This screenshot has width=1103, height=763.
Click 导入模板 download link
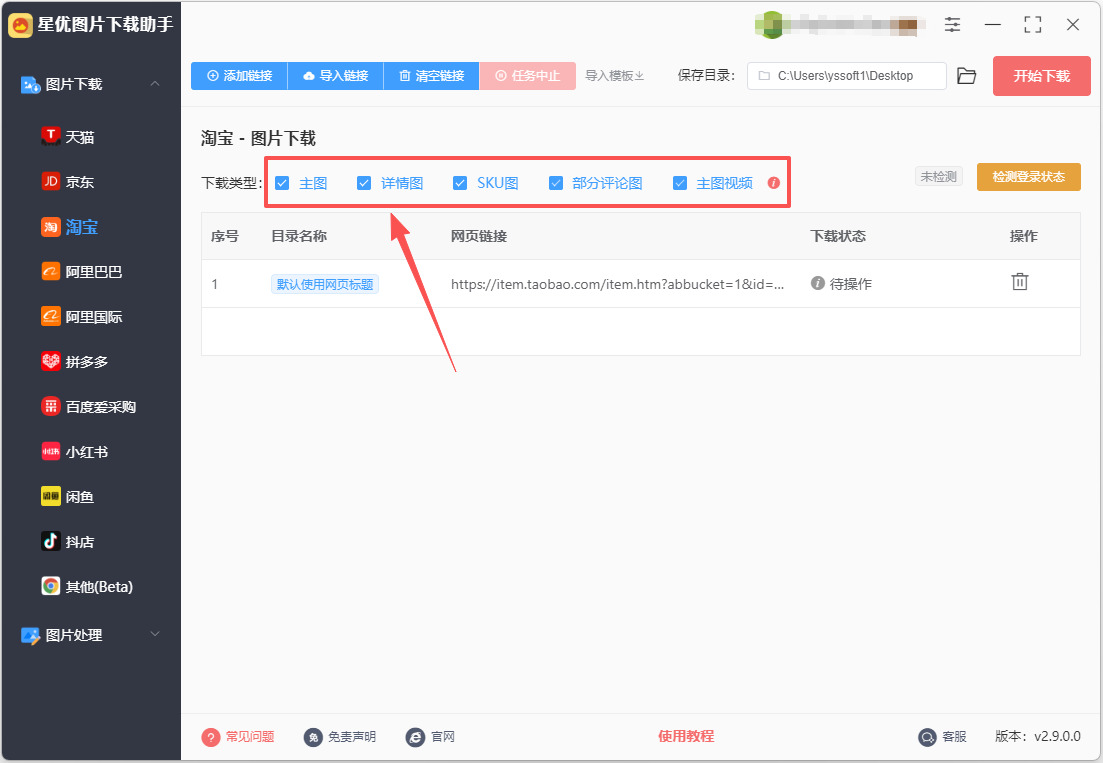[x=615, y=76]
